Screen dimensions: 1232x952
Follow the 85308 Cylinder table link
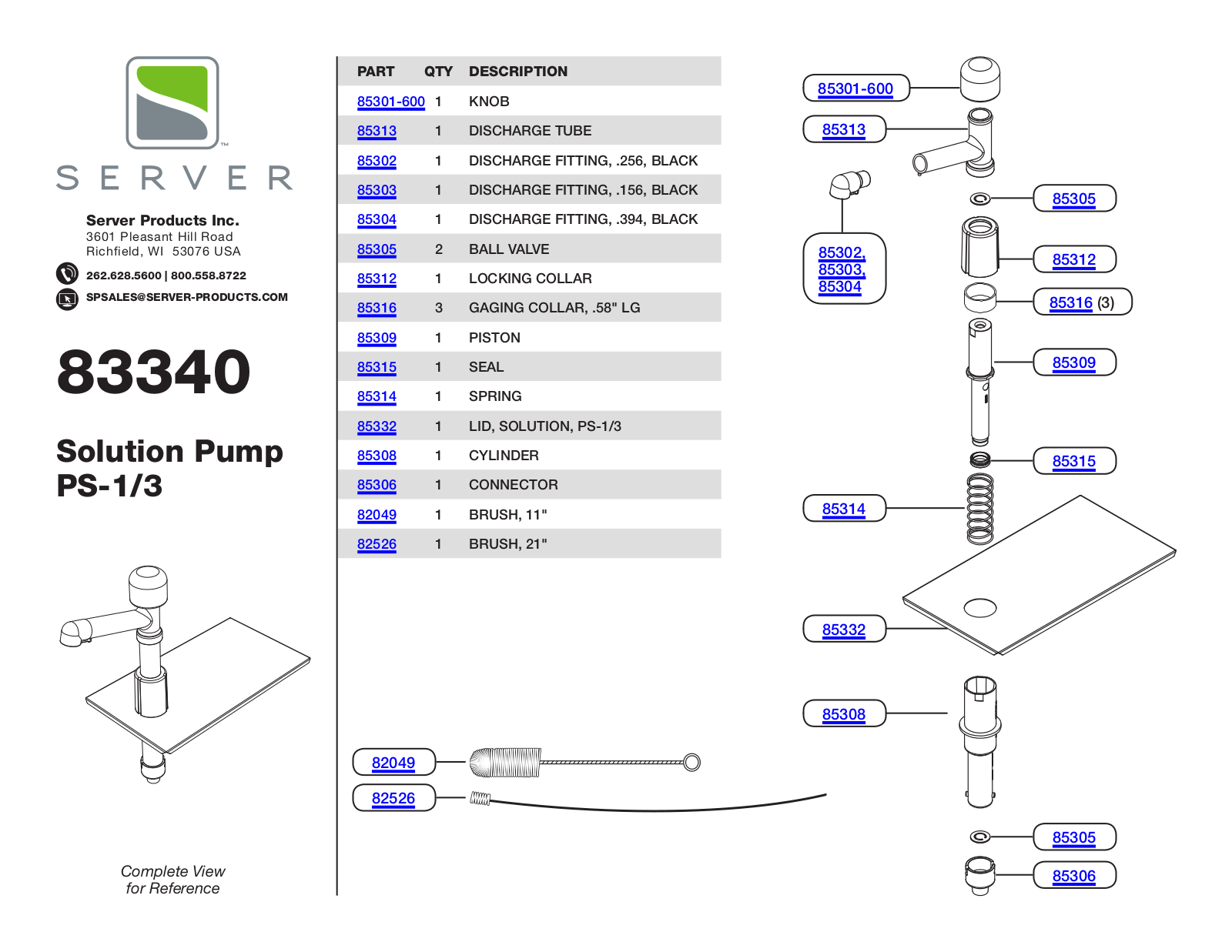[x=377, y=456]
